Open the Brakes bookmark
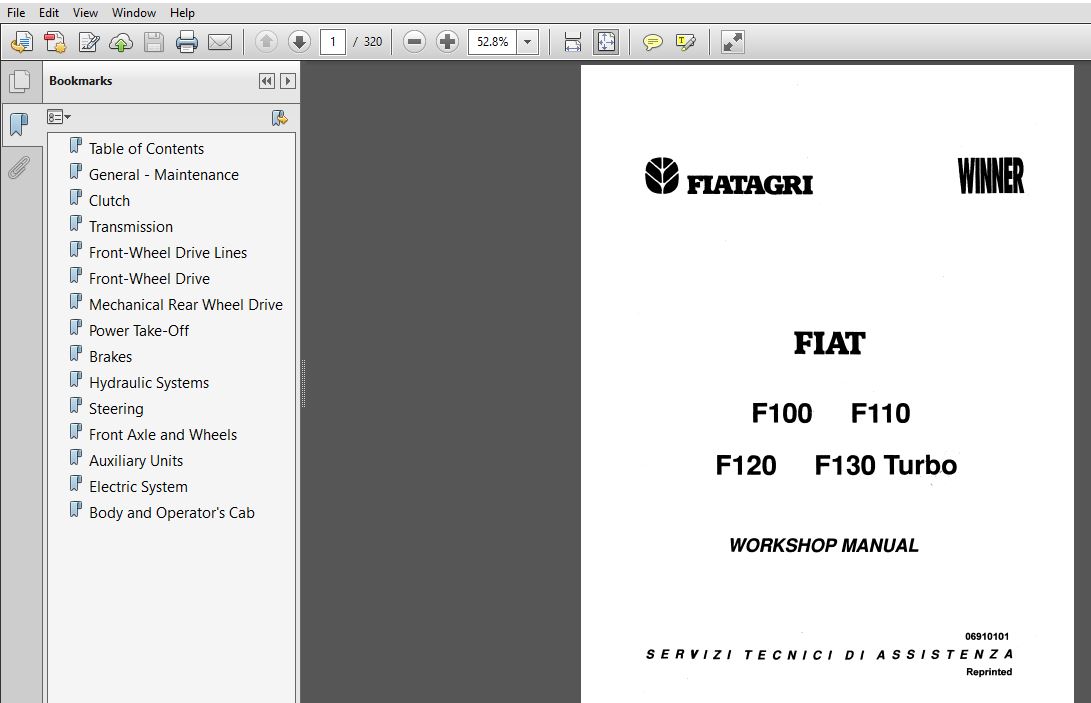Image resolution: width=1091 pixels, height=703 pixels. click(110, 357)
